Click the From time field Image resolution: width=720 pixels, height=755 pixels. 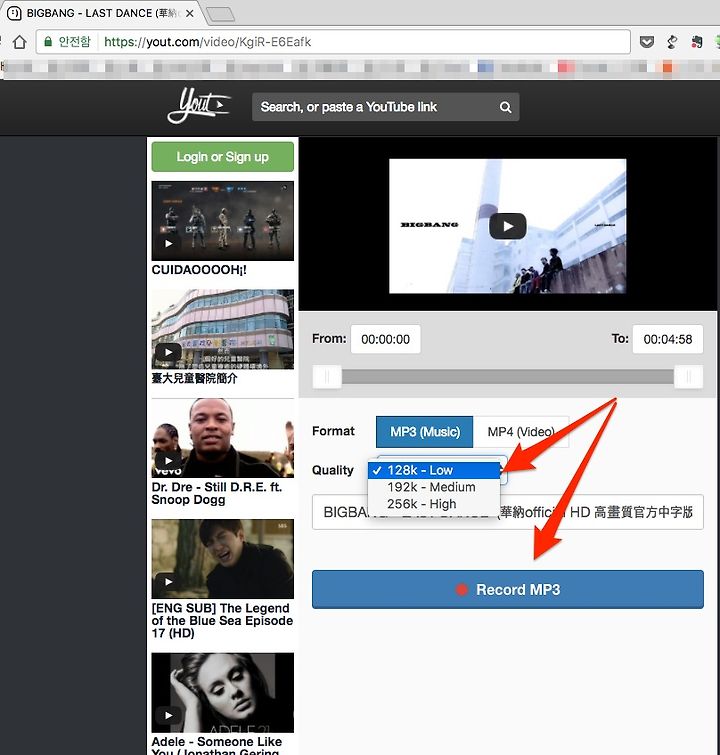pyautogui.click(x=385, y=339)
